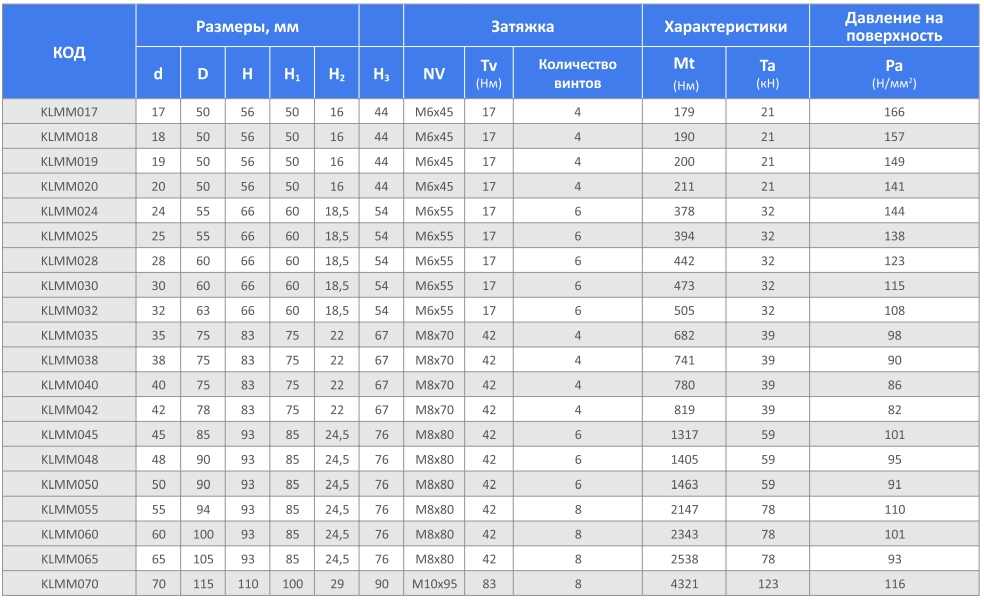Viewport: 984px width, 601px height.
Task: Select the Pa (Н/мм²) column header
Action: 893,73
